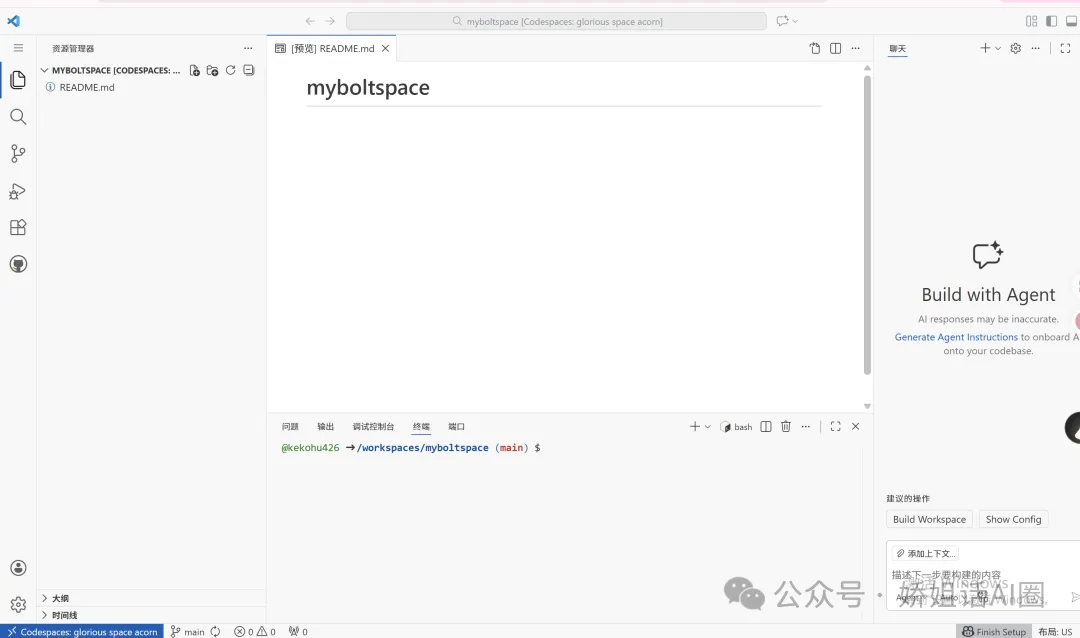
Task: Open the Extensions view
Action: click(x=18, y=228)
